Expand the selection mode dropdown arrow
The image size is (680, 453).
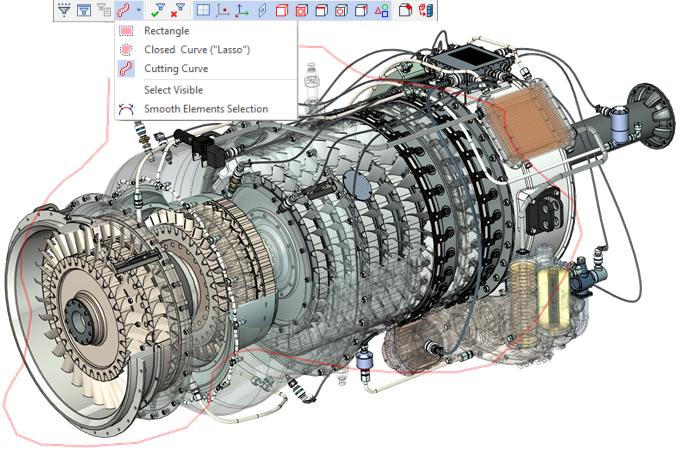pos(138,10)
